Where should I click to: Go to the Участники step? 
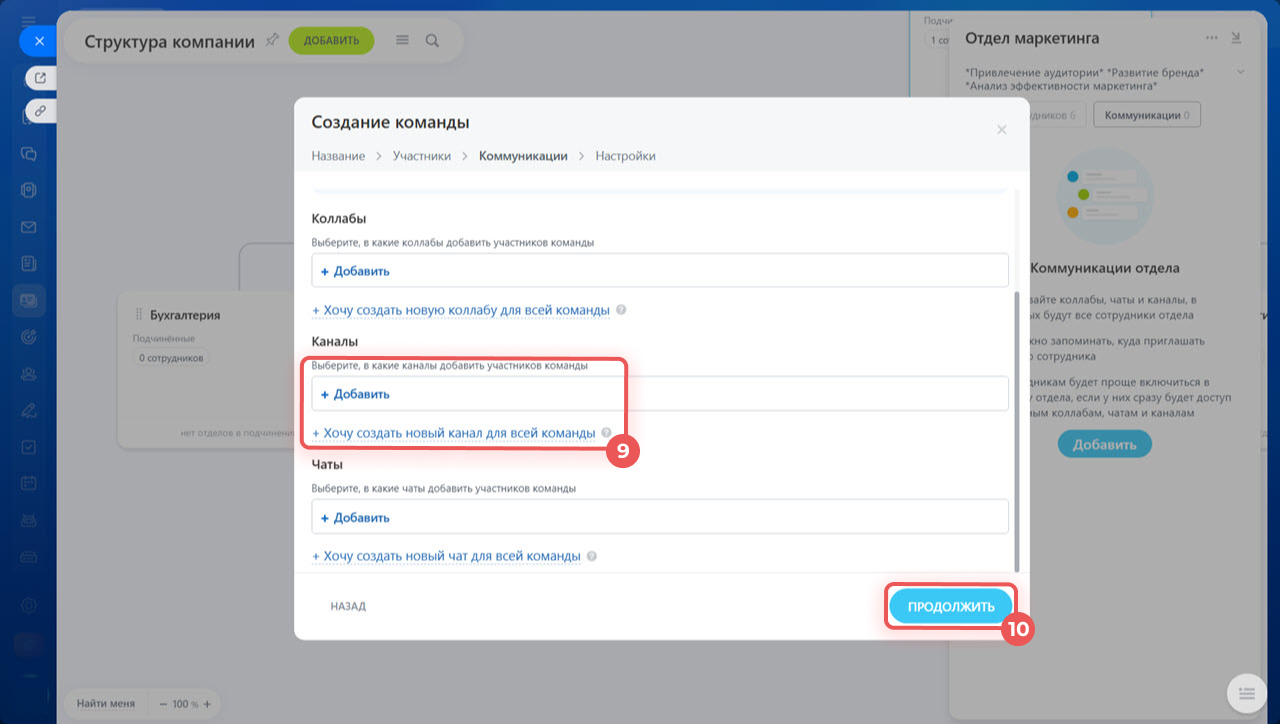[421, 156]
